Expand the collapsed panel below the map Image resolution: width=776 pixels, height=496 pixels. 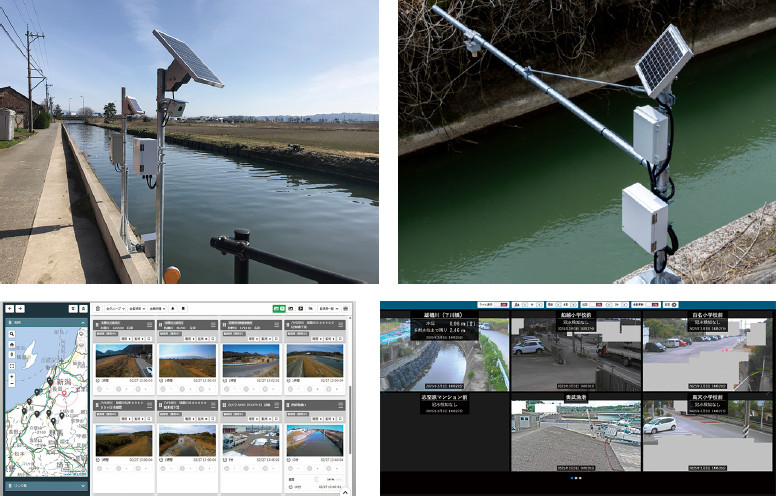pyautogui.click(x=82, y=485)
